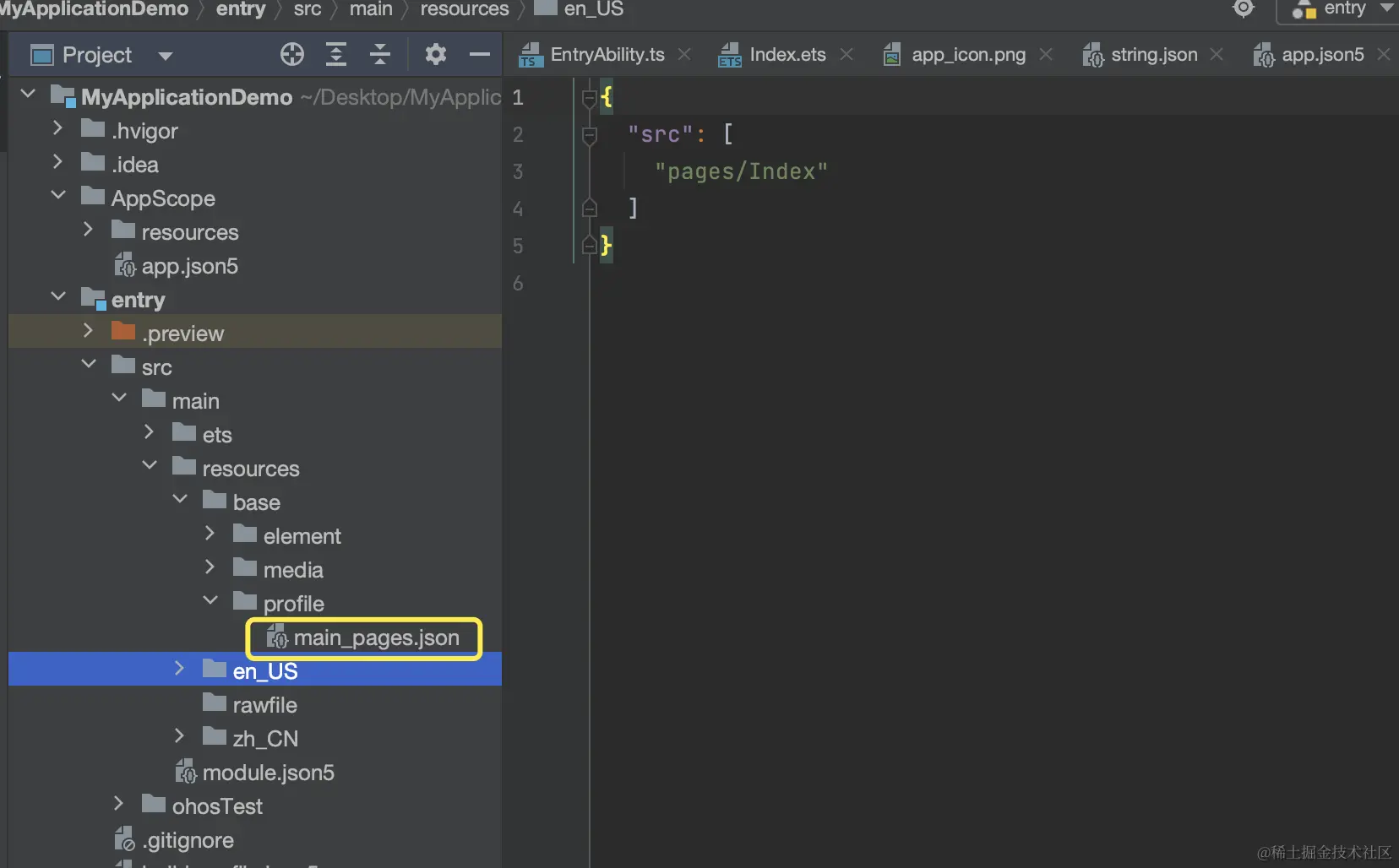This screenshot has height=868, width=1399.
Task: Collapse the MyApplicationDemo root node
Action: tap(28, 94)
